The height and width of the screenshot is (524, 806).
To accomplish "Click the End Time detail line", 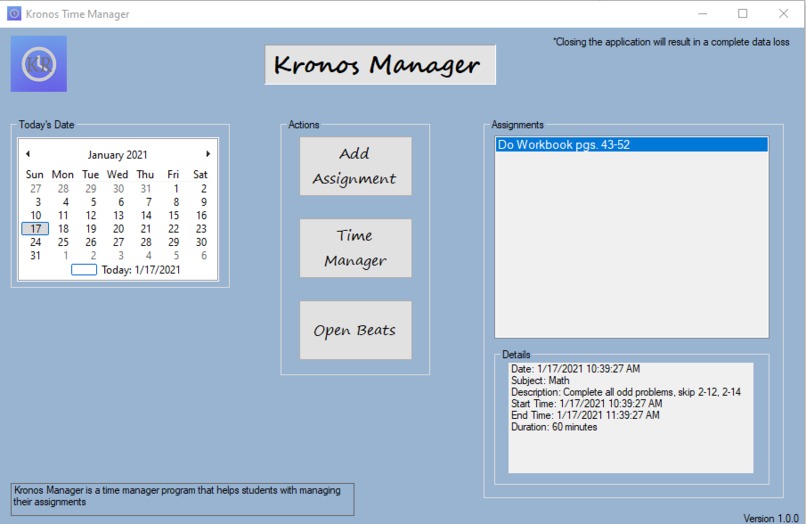I will [585, 415].
